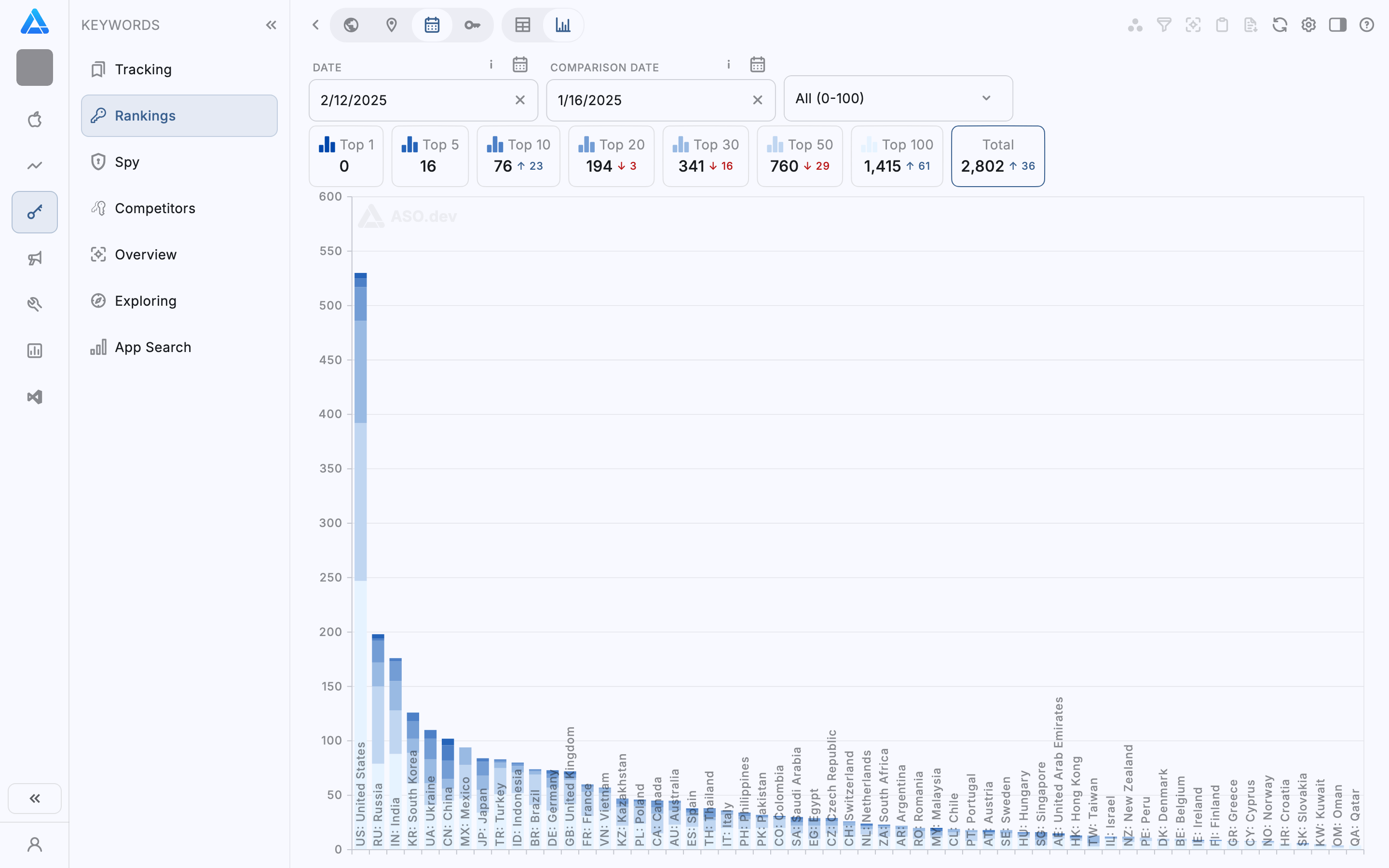1389x868 pixels.
Task: Open the help question mark icon
Action: (1366, 25)
